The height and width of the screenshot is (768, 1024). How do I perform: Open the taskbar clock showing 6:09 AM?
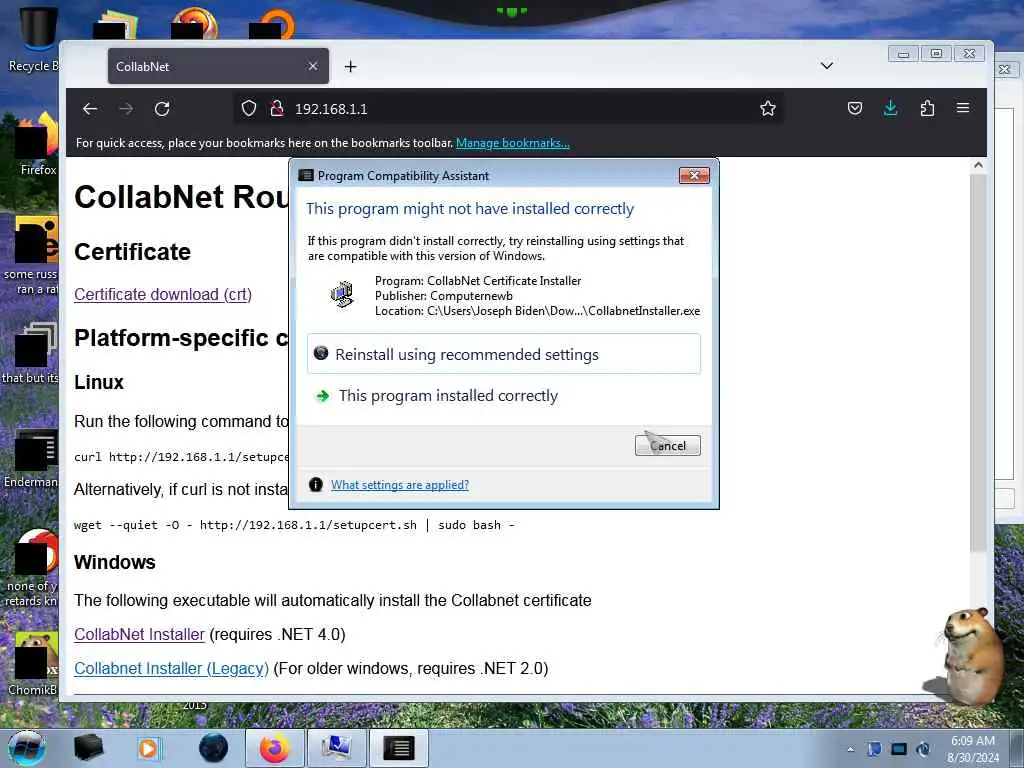973,749
